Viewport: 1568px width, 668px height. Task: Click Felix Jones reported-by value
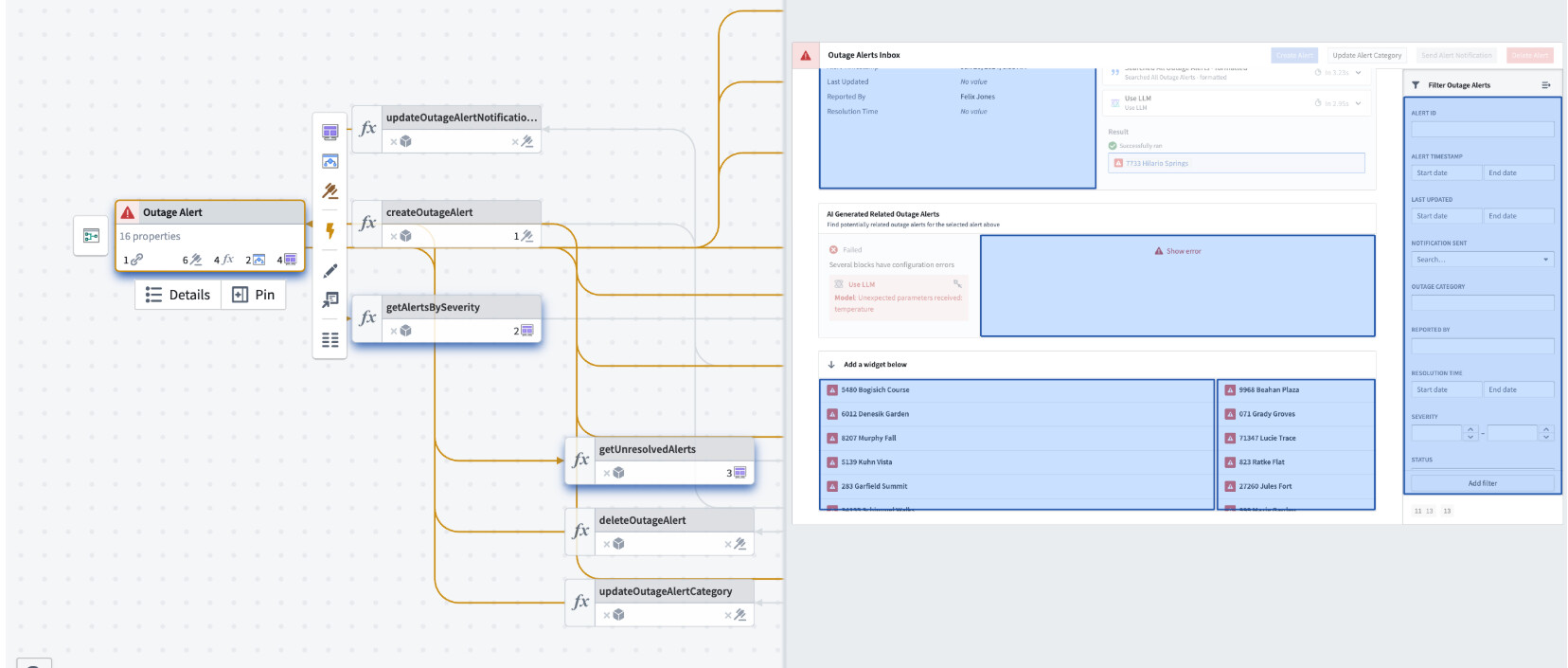pyautogui.click(x=977, y=97)
